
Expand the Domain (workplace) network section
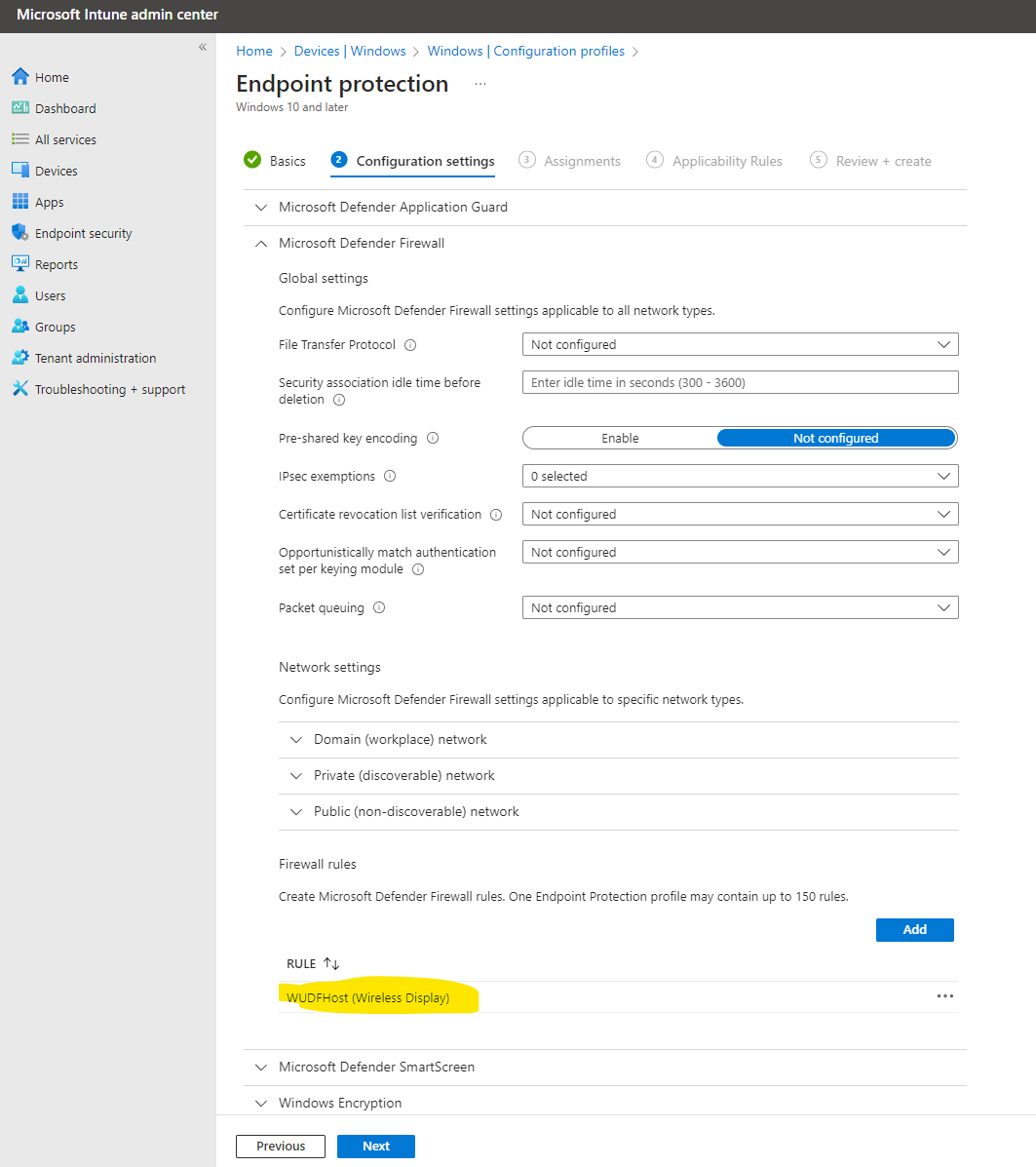click(x=400, y=739)
